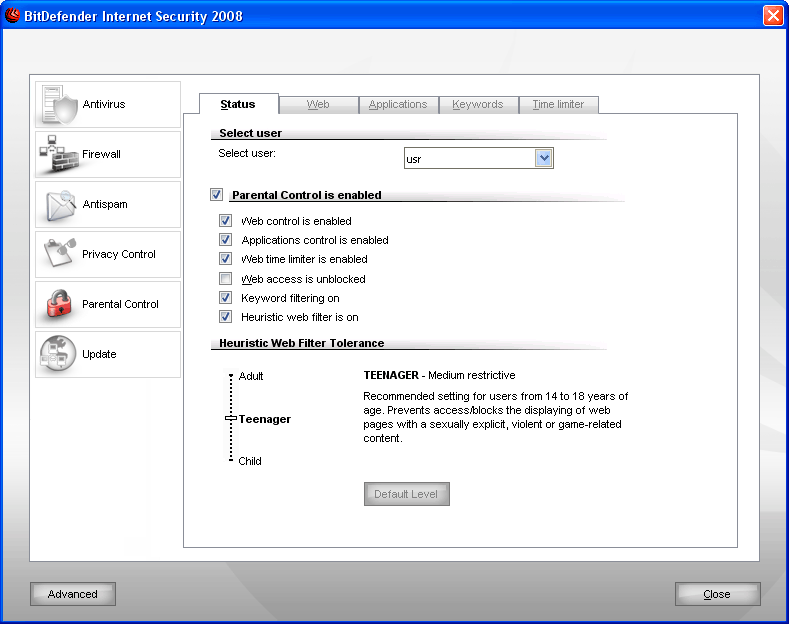
Task: Set tolerance slider to Adult level
Action: 231,375
